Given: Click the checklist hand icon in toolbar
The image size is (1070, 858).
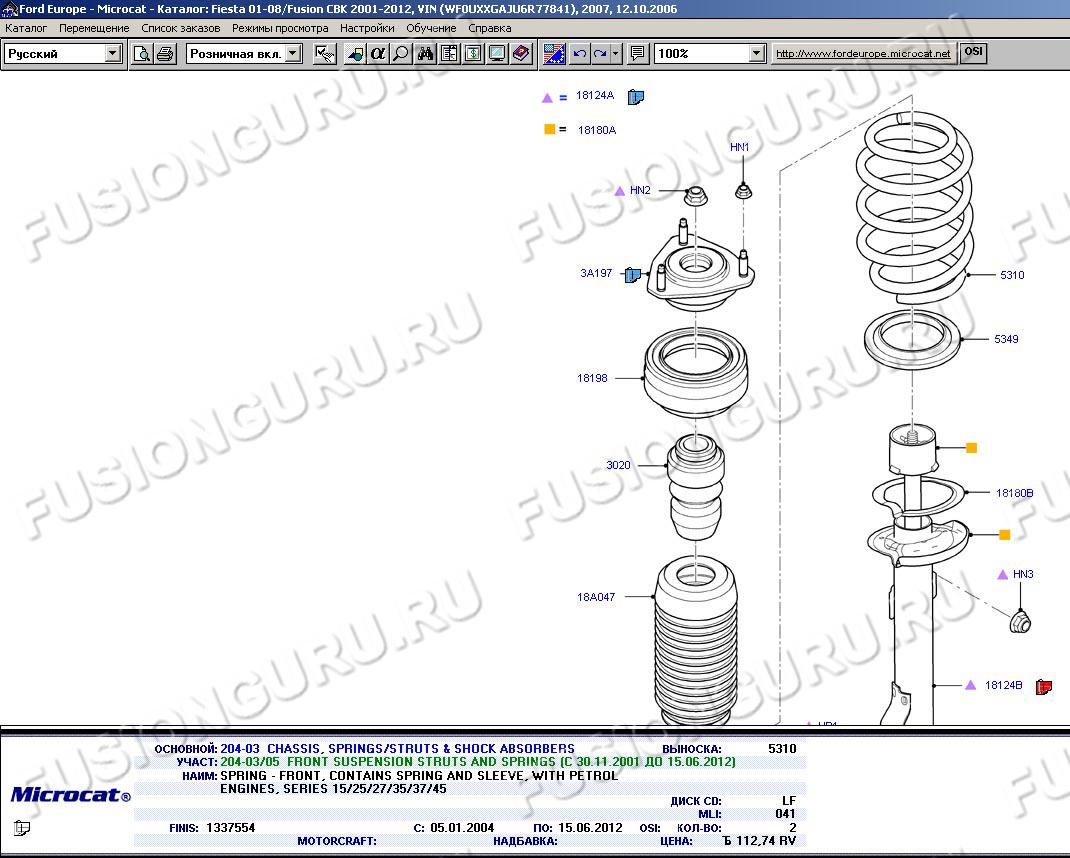Looking at the screenshot, I should 325,53.
